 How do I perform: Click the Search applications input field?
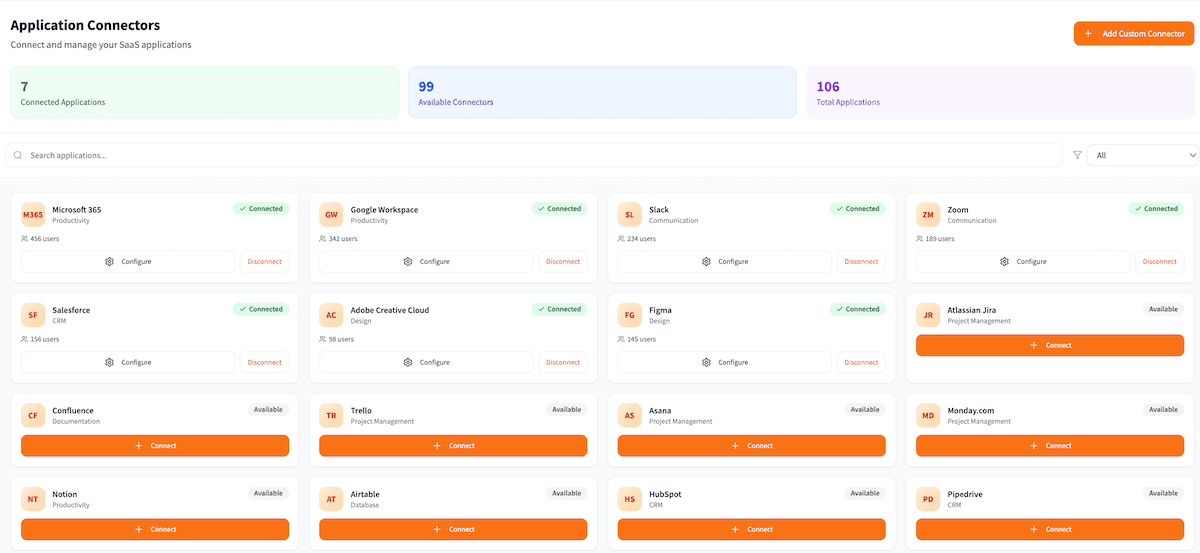540,155
